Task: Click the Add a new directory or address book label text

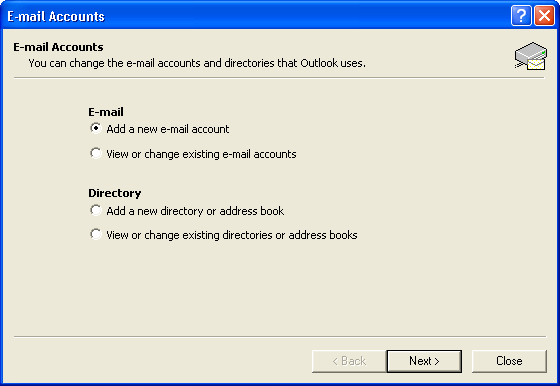Action: click(x=195, y=211)
